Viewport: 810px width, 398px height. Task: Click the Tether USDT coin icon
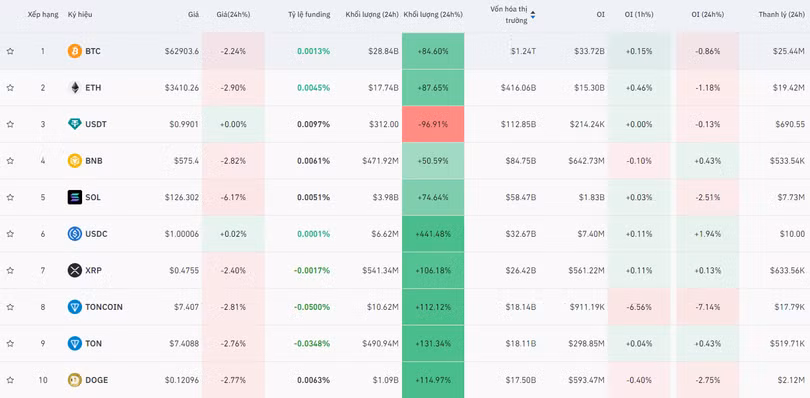pyautogui.click(x=75, y=124)
